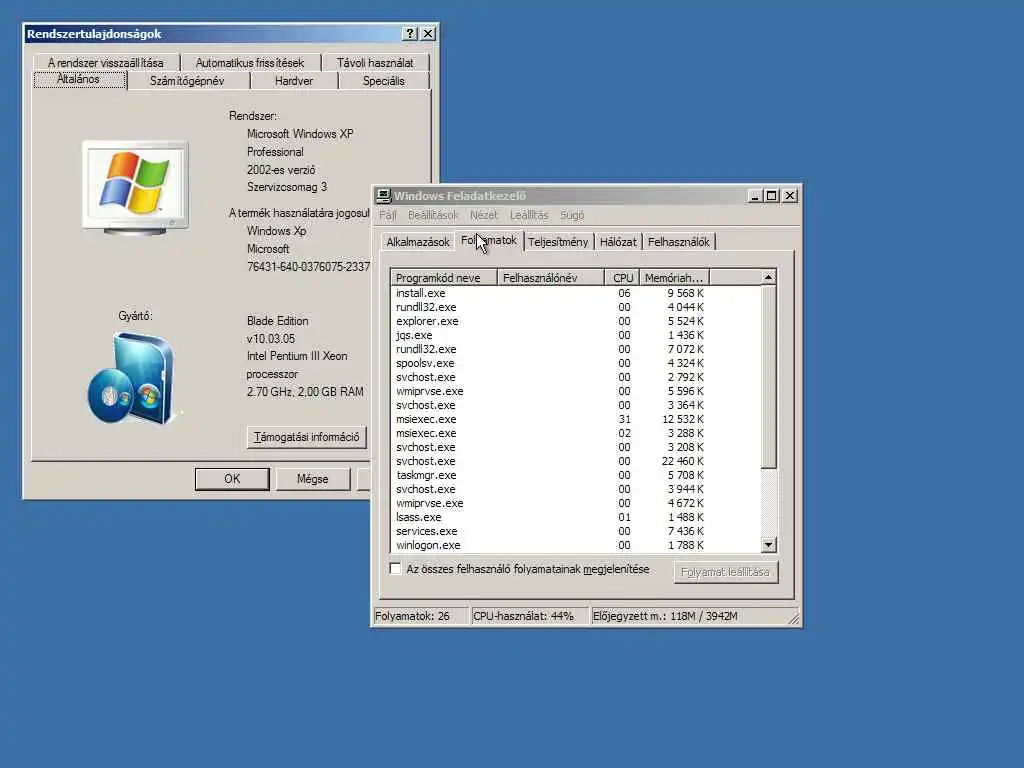The image size is (1024, 768).
Task: Click OK in Rendszertulajdonságok
Action: pos(232,479)
